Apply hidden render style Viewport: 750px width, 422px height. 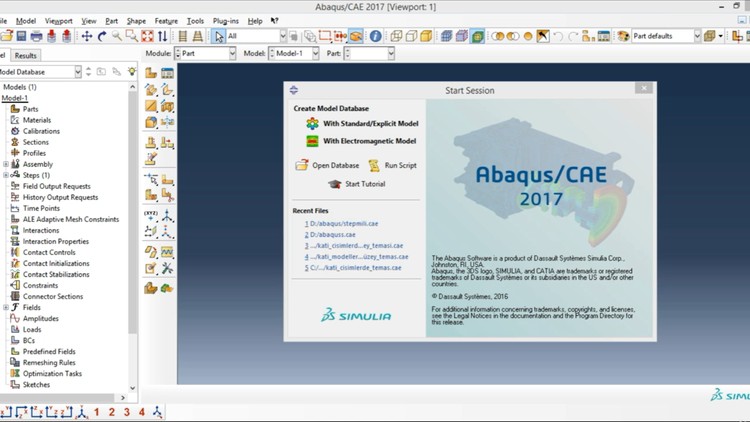(411, 36)
